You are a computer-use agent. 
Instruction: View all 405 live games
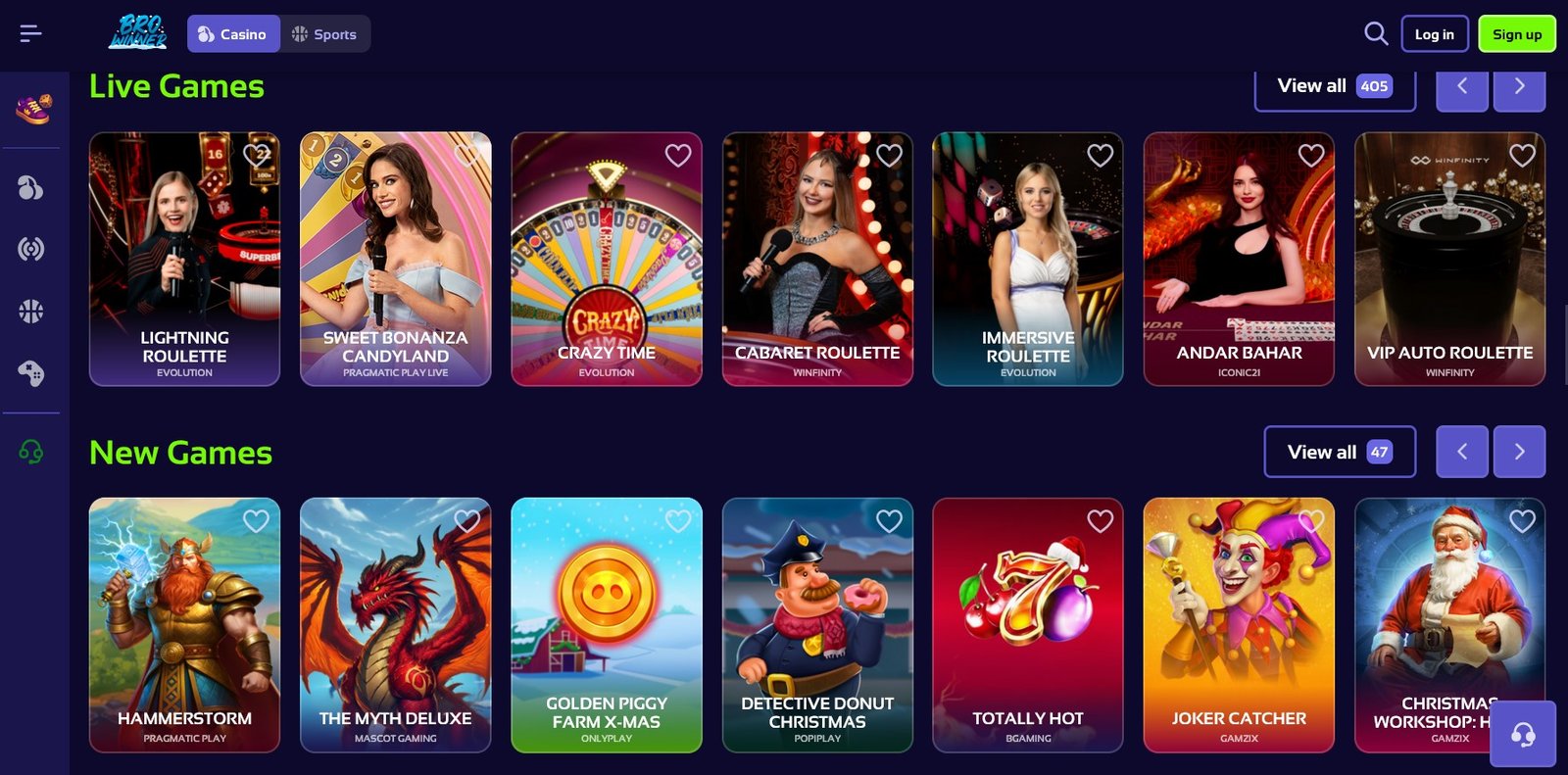click(1335, 86)
